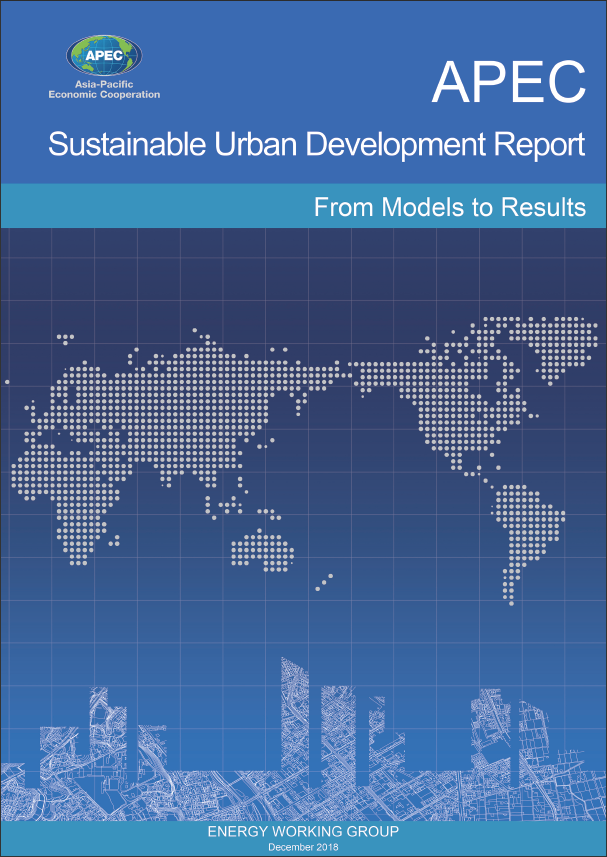Click the 'From Models to Results' subtitle
This screenshot has height=857, width=607.
[450, 207]
